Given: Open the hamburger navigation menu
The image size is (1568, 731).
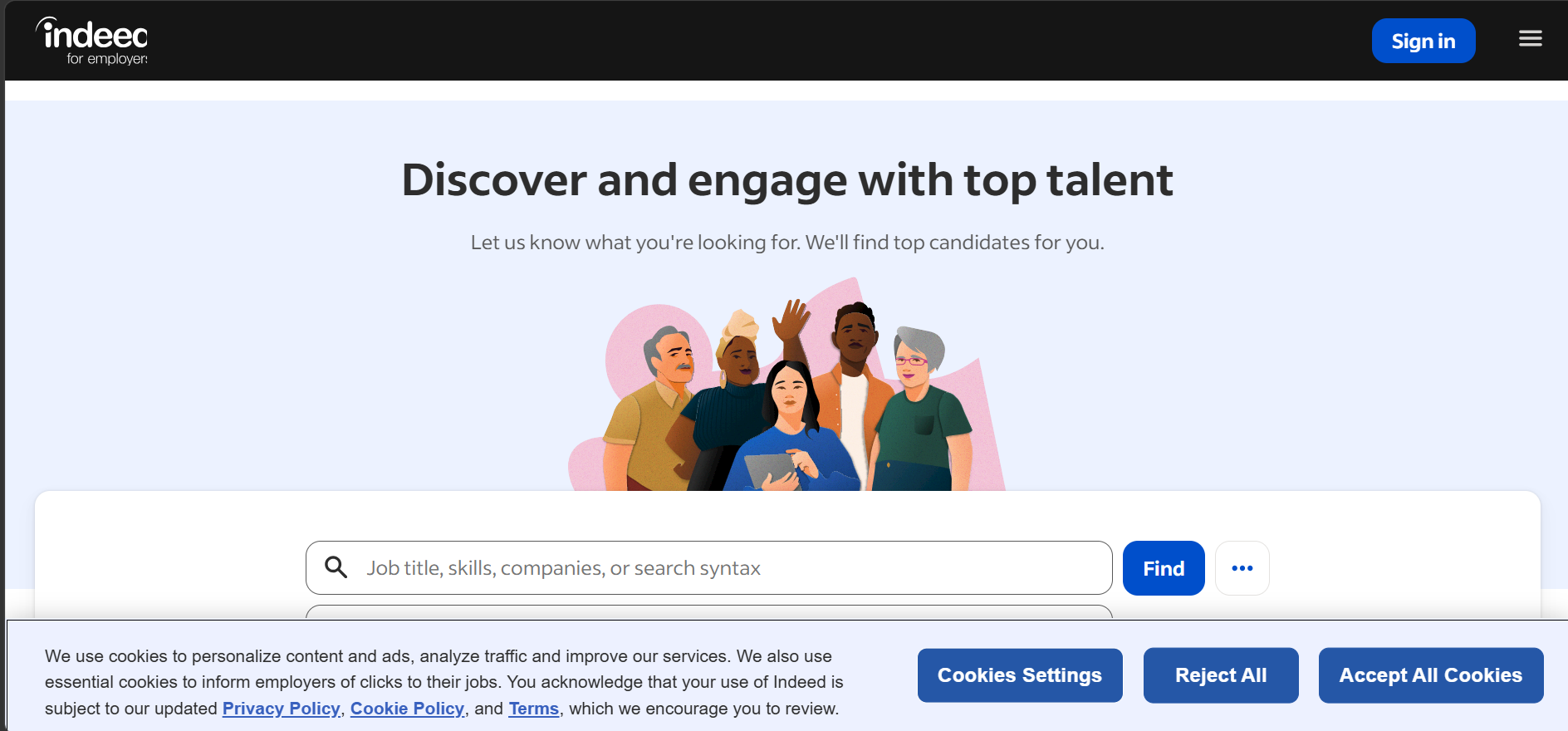Looking at the screenshot, I should tap(1530, 39).
